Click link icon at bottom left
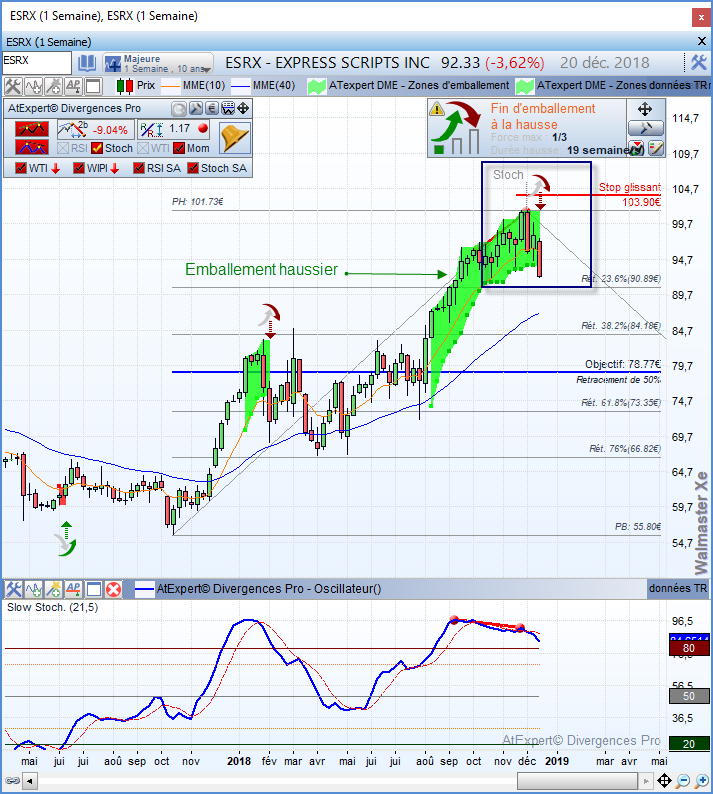The image size is (713, 794). coord(12,780)
